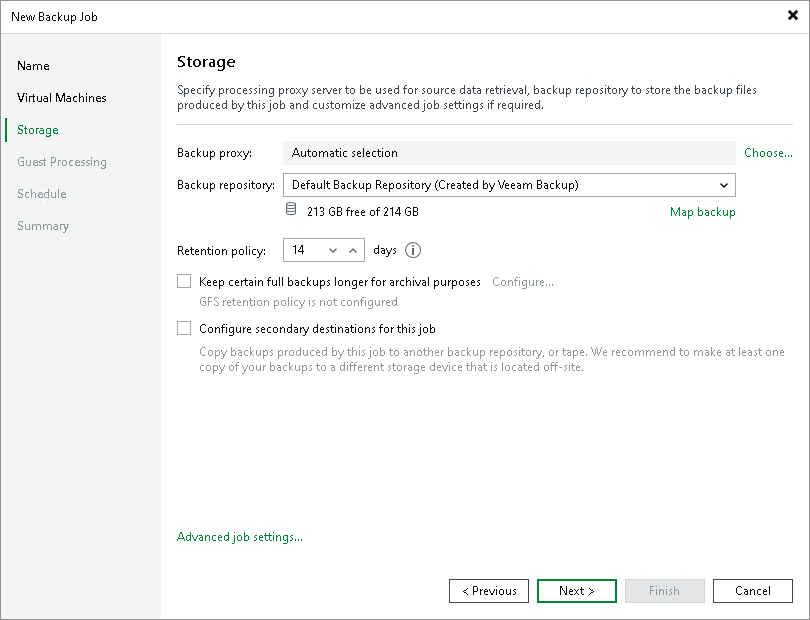Enable keeping full backups for archival purposes
Viewport: 810px width, 620px height.
point(184,281)
